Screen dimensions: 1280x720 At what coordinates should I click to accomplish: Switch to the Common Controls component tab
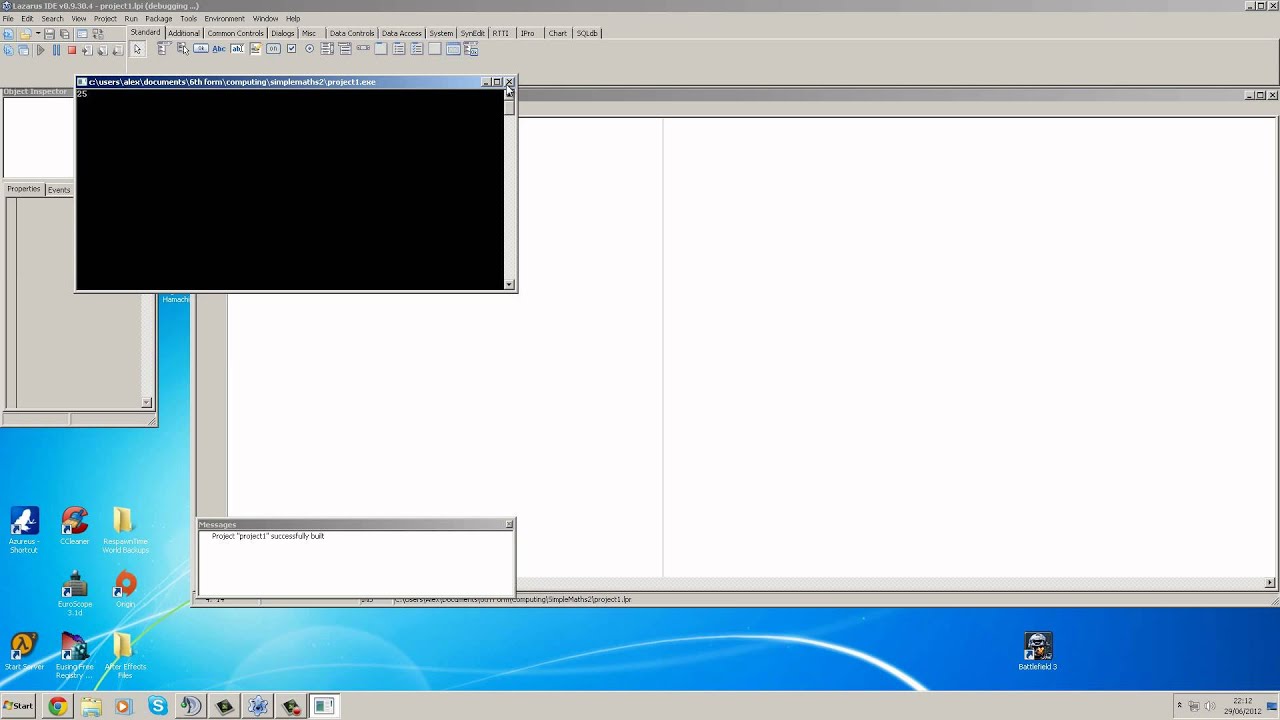click(235, 33)
